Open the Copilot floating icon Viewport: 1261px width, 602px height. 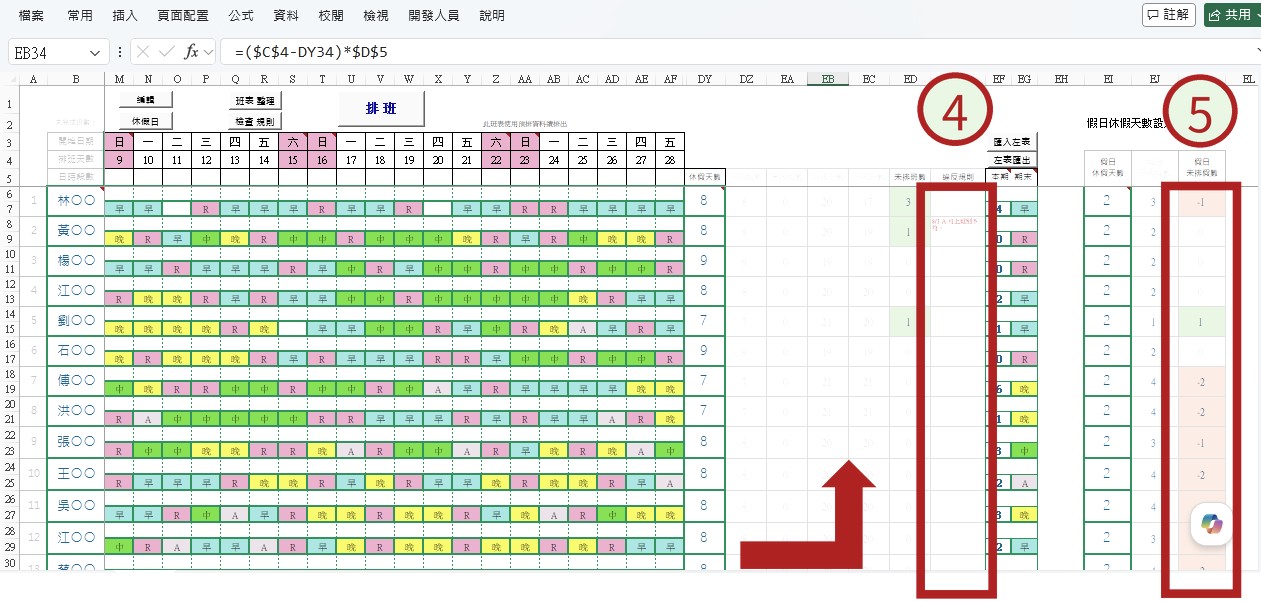point(1213,525)
